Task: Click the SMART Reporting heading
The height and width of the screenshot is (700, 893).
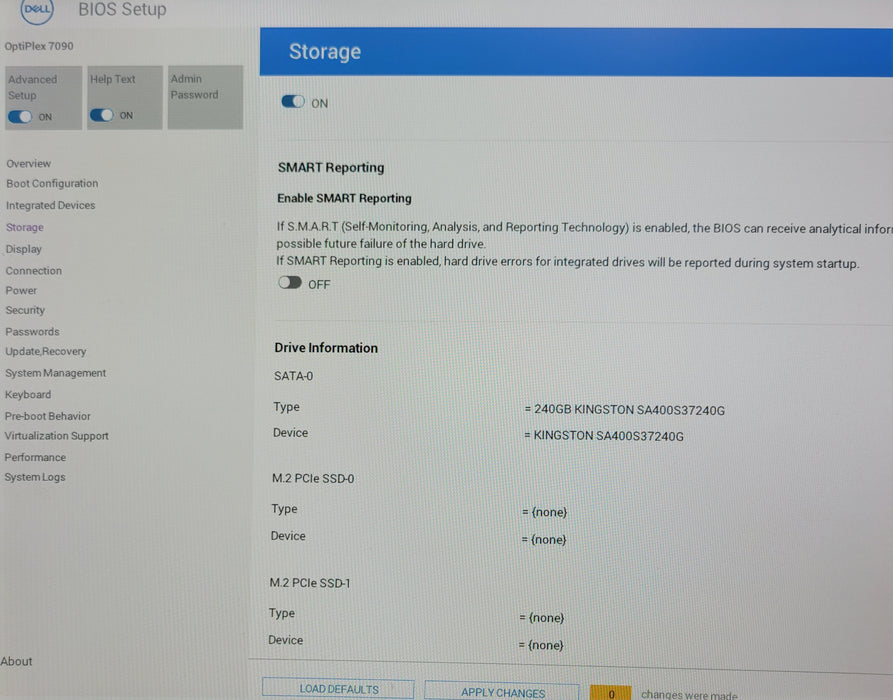Action: [x=331, y=167]
